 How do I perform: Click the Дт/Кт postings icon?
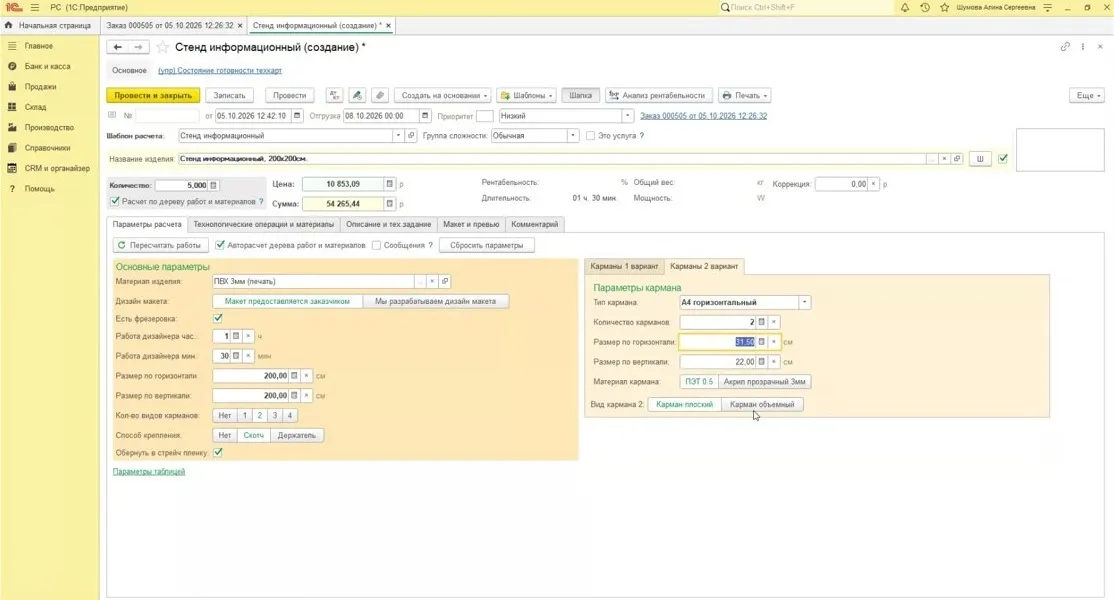pos(335,95)
